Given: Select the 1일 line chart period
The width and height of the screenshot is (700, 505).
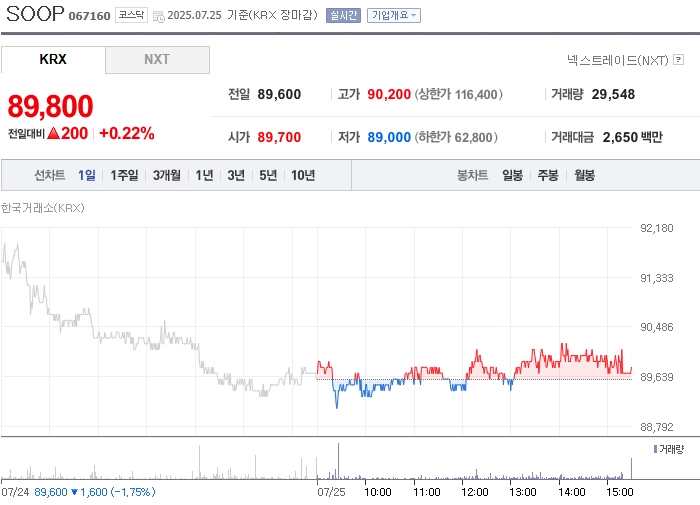Looking at the screenshot, I should (x=87, y=175).
